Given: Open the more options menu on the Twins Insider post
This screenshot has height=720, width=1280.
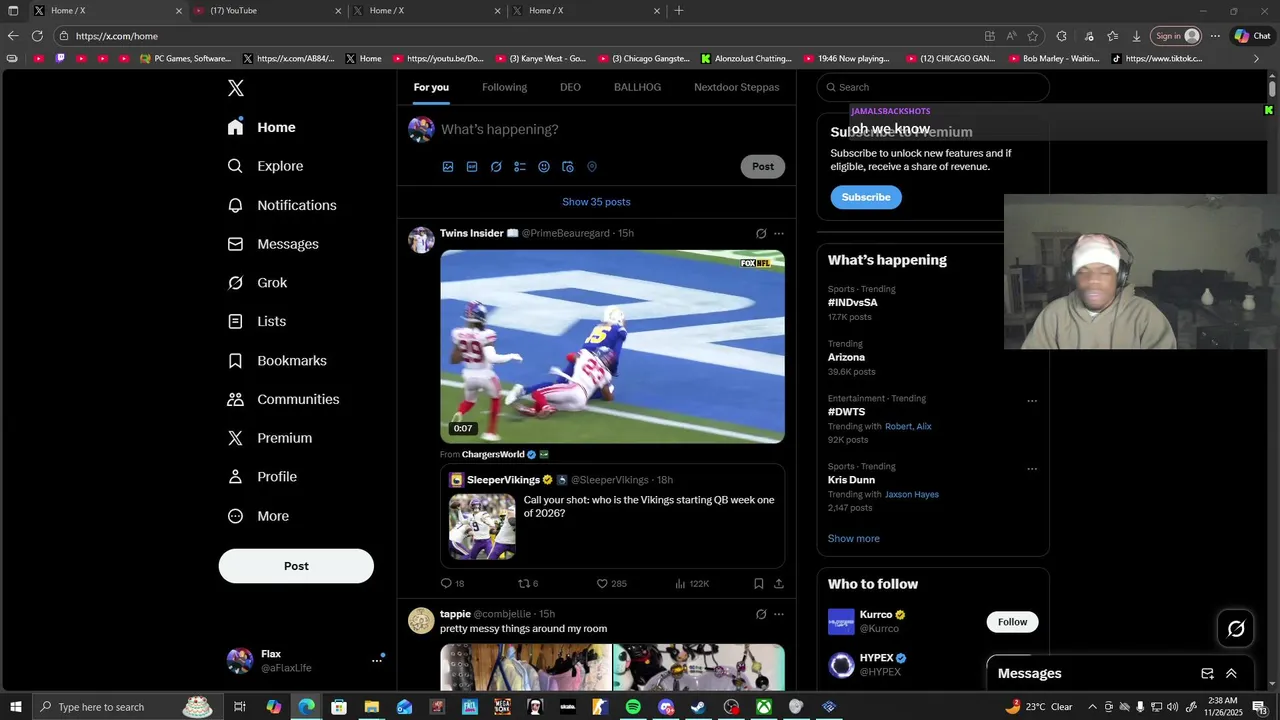Looking at the screenshot, I should 779,233.
